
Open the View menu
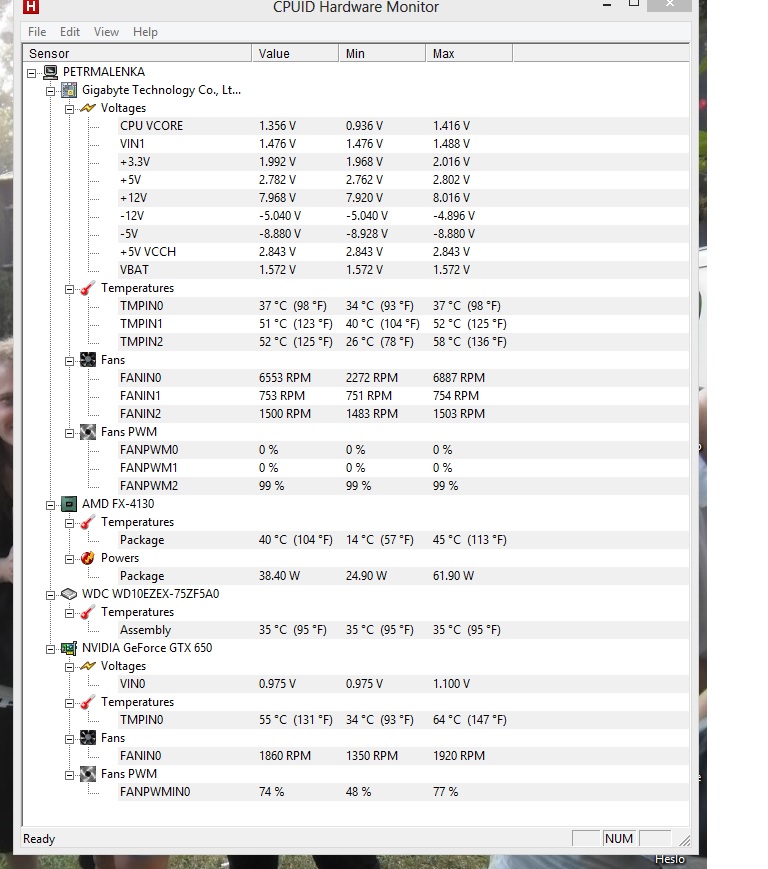tap(106, 32)
